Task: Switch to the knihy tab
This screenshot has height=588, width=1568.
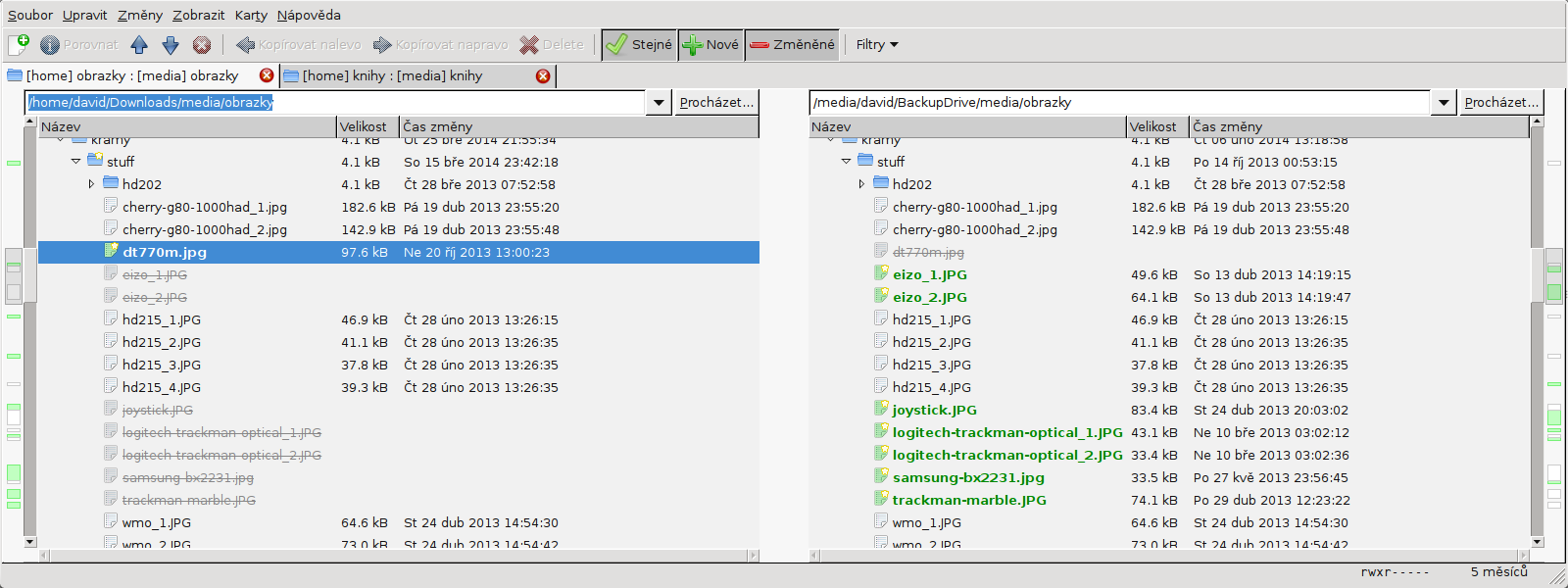Action: click(x=392, y=75)
